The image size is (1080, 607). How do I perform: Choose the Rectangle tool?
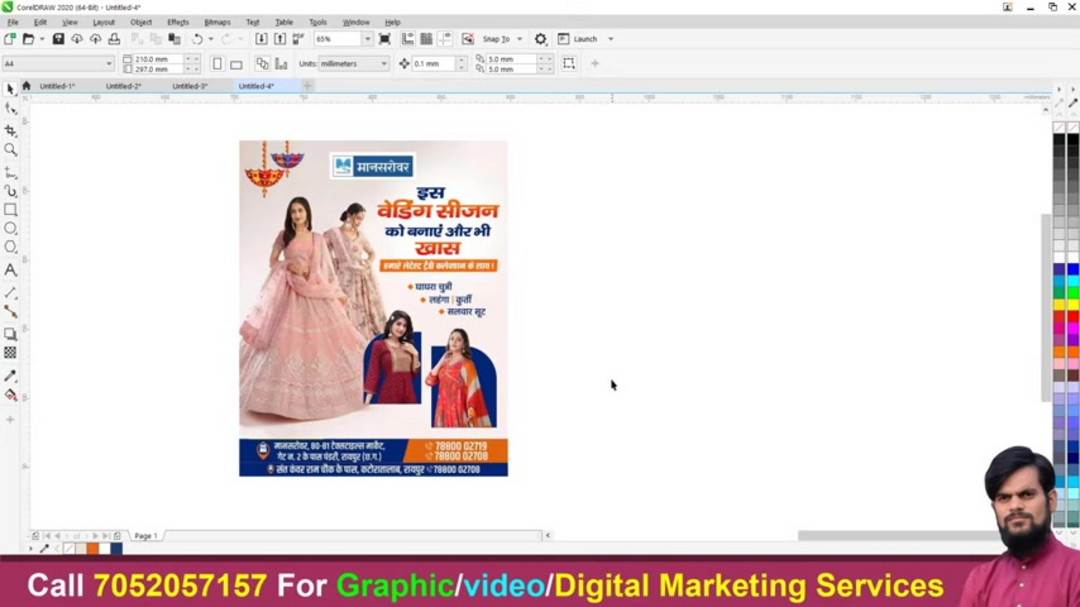pyautogui.click(x=10, y=210)
